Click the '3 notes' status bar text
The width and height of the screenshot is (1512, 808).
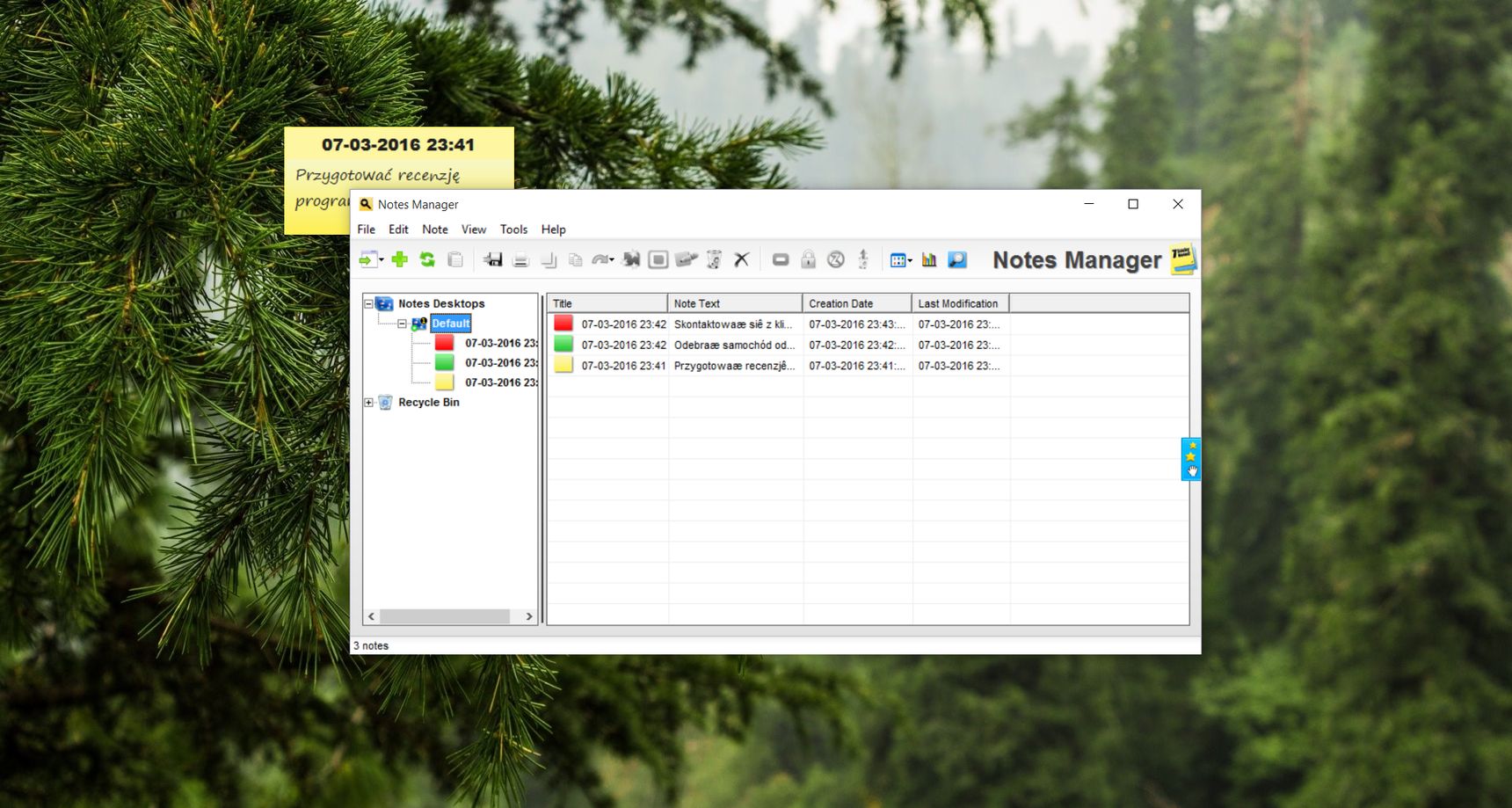point(371,645)
